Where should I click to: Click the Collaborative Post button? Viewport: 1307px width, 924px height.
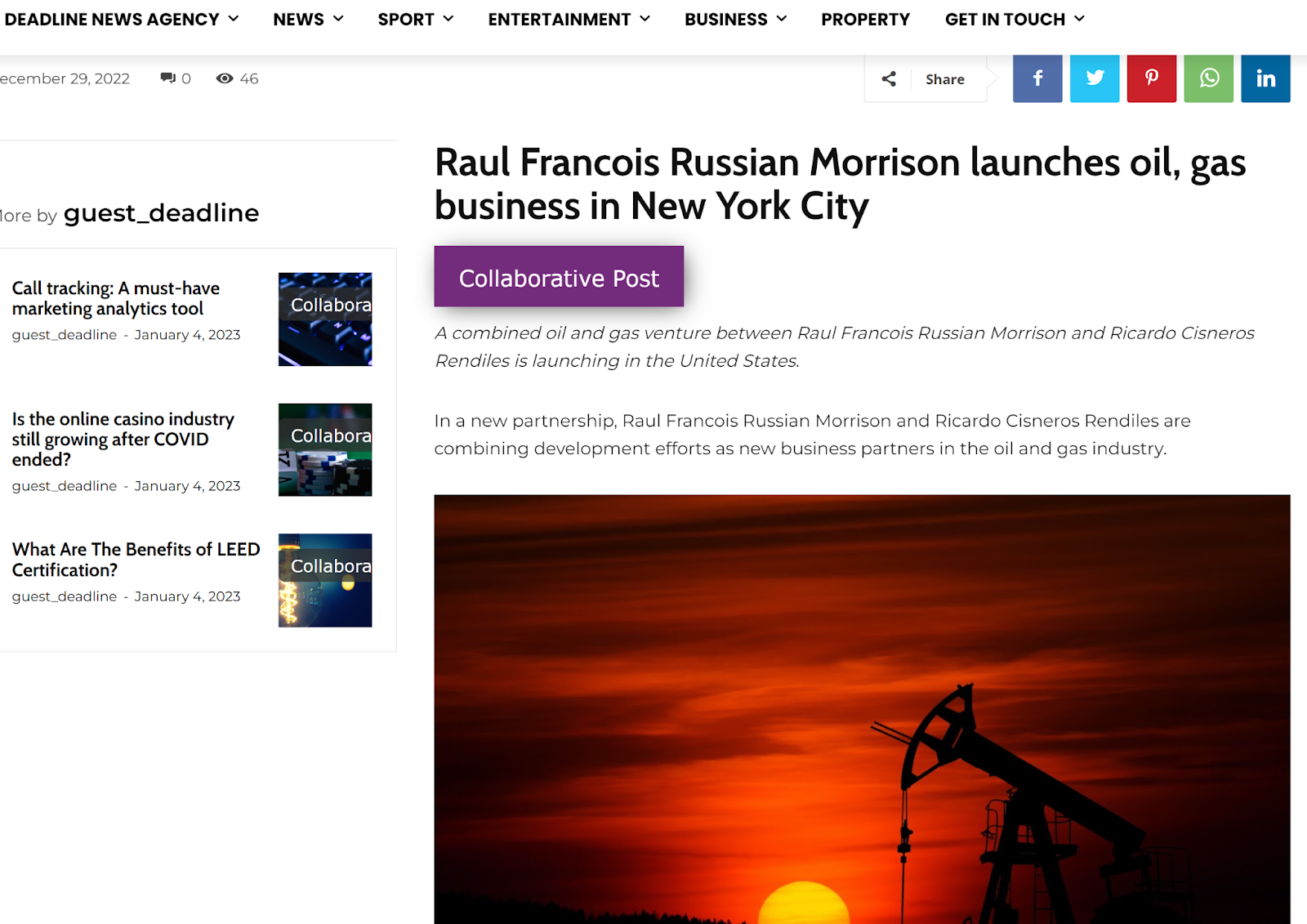559,276
